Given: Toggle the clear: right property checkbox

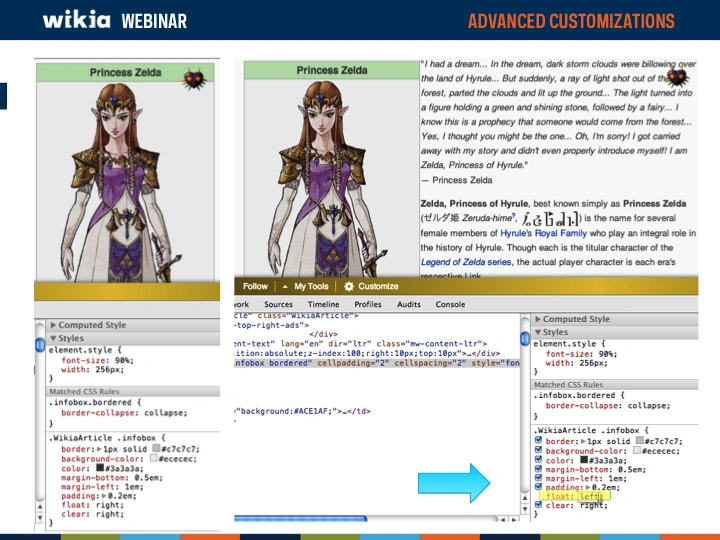Looking at the screenshot, I should (x=540, y=505).
